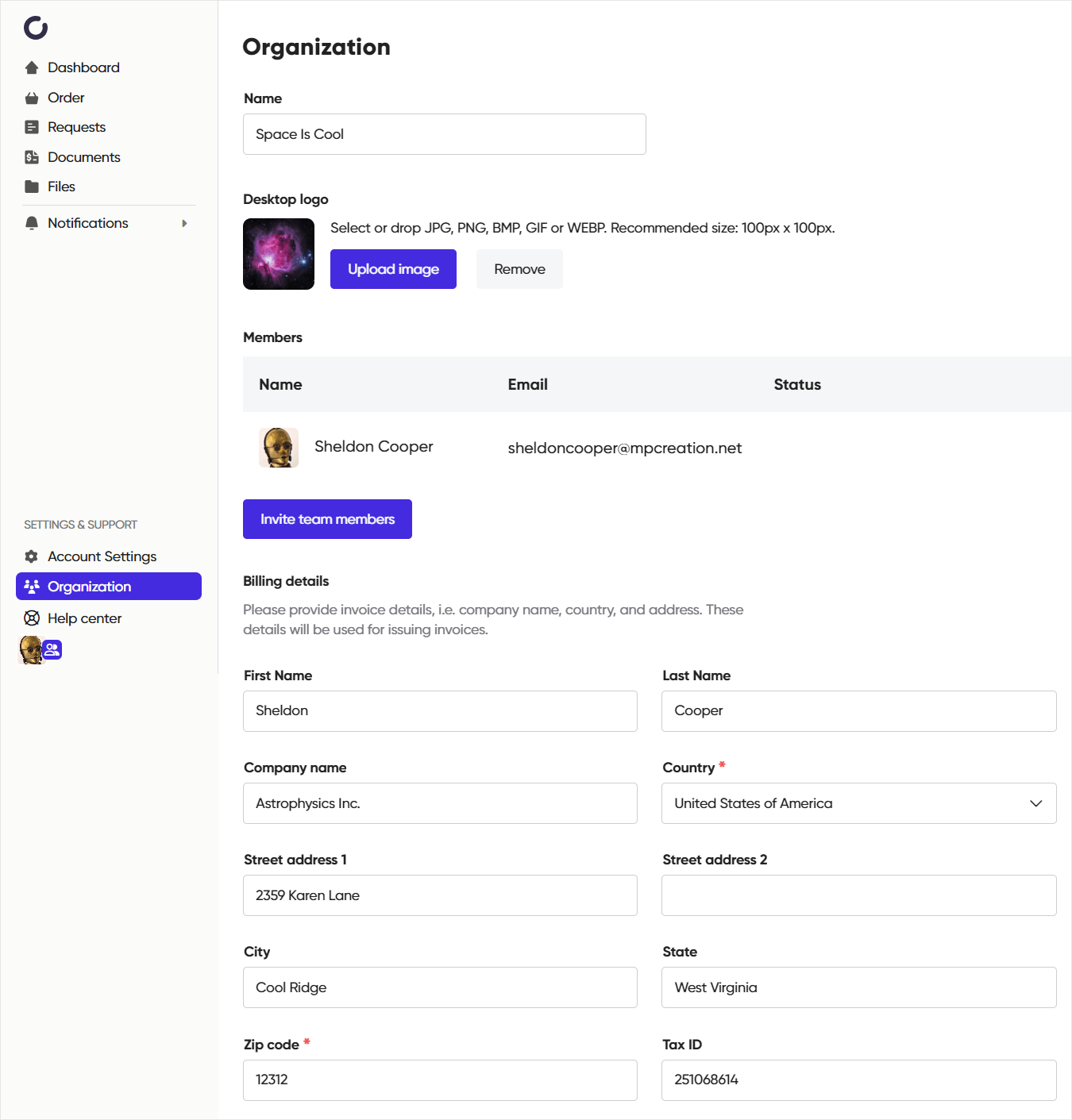The width and height of the screenshot is (1072, 1120).
Task: Click the Account Settings gear icon
Action: coord(32,556)
